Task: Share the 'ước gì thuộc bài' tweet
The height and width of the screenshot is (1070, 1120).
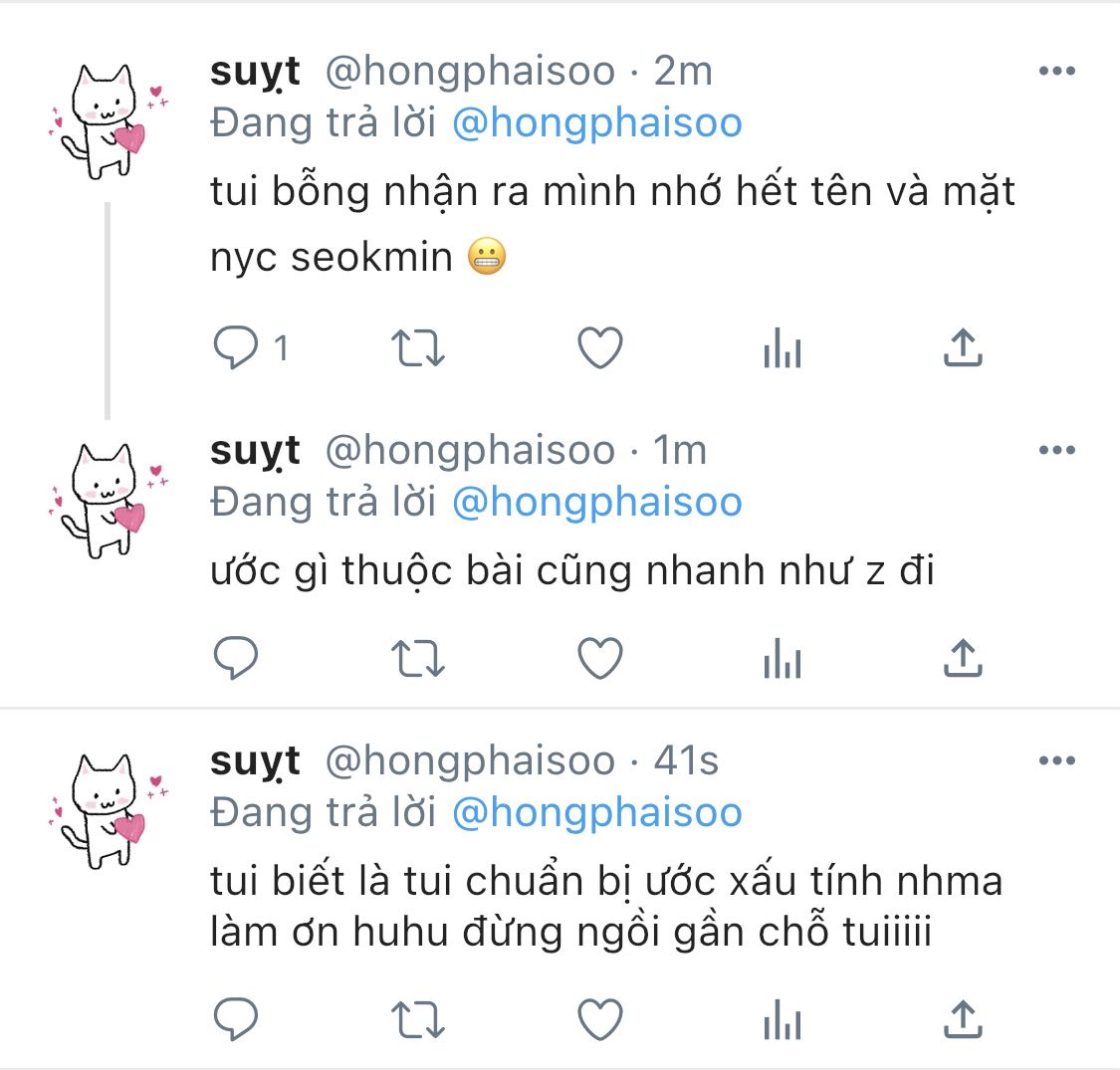Action: pos(963,658)
